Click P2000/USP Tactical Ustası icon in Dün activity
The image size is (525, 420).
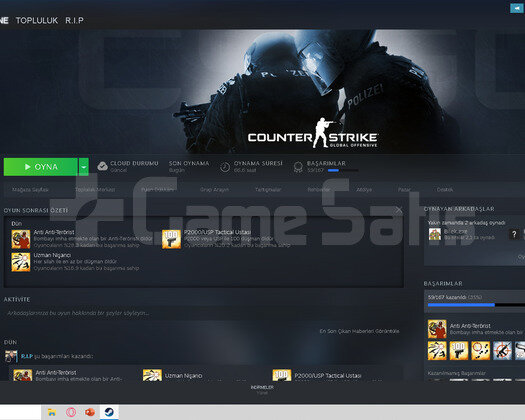[282, 375]
